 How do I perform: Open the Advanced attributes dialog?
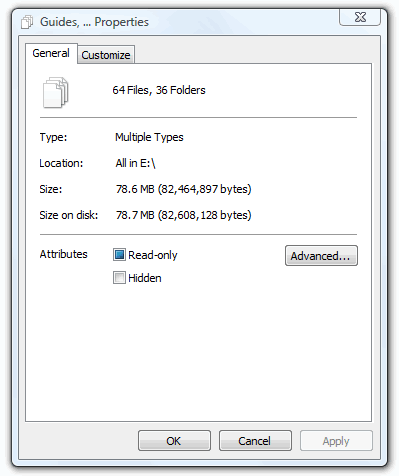click(321, 256)
